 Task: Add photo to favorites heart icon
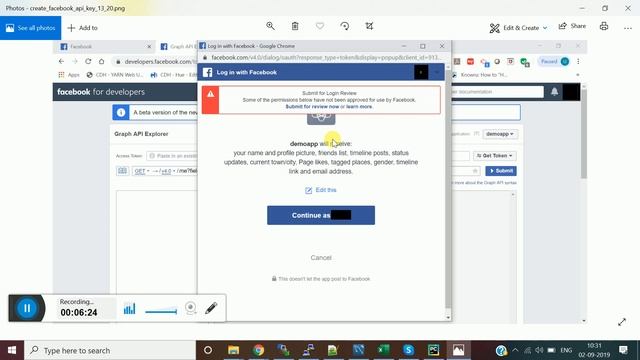coord(320,26)
